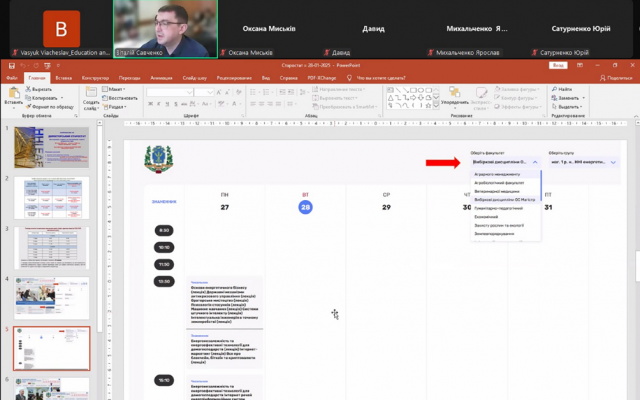Expand the shapes gallery arrow
The image size is (640, 400).
[x=434, y=103]
